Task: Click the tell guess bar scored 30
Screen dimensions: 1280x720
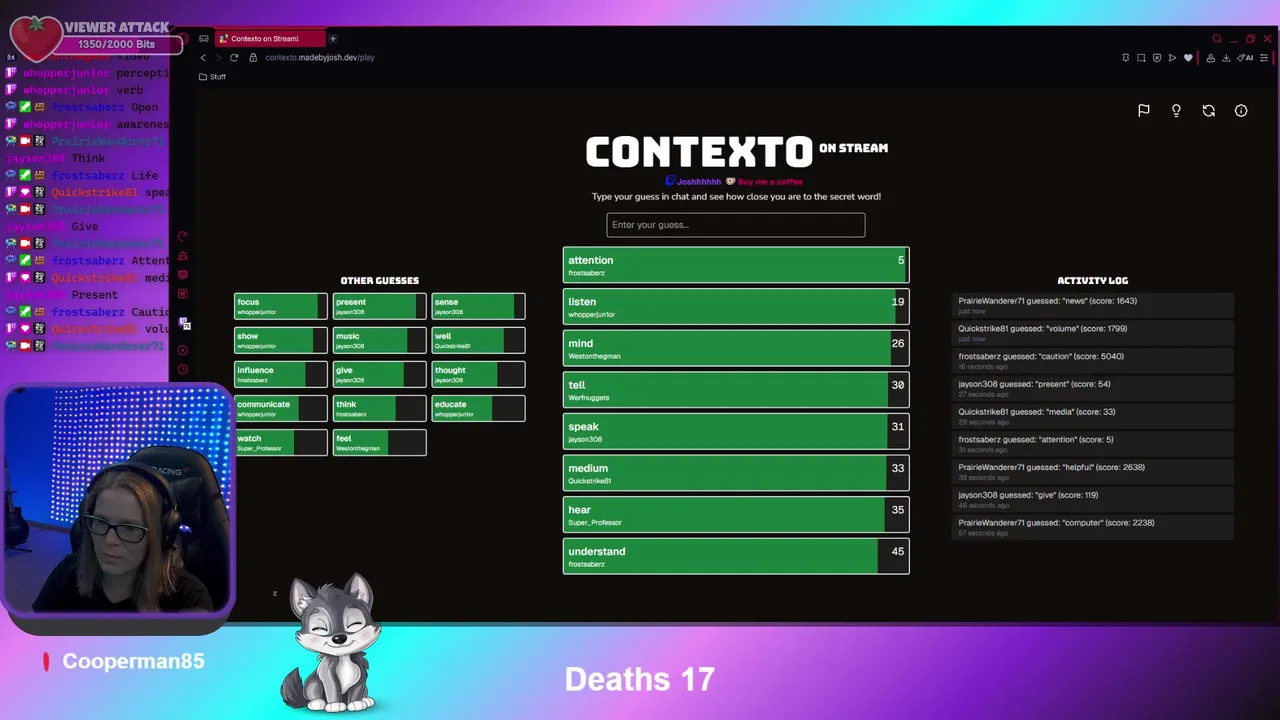Action: [736, 390]
